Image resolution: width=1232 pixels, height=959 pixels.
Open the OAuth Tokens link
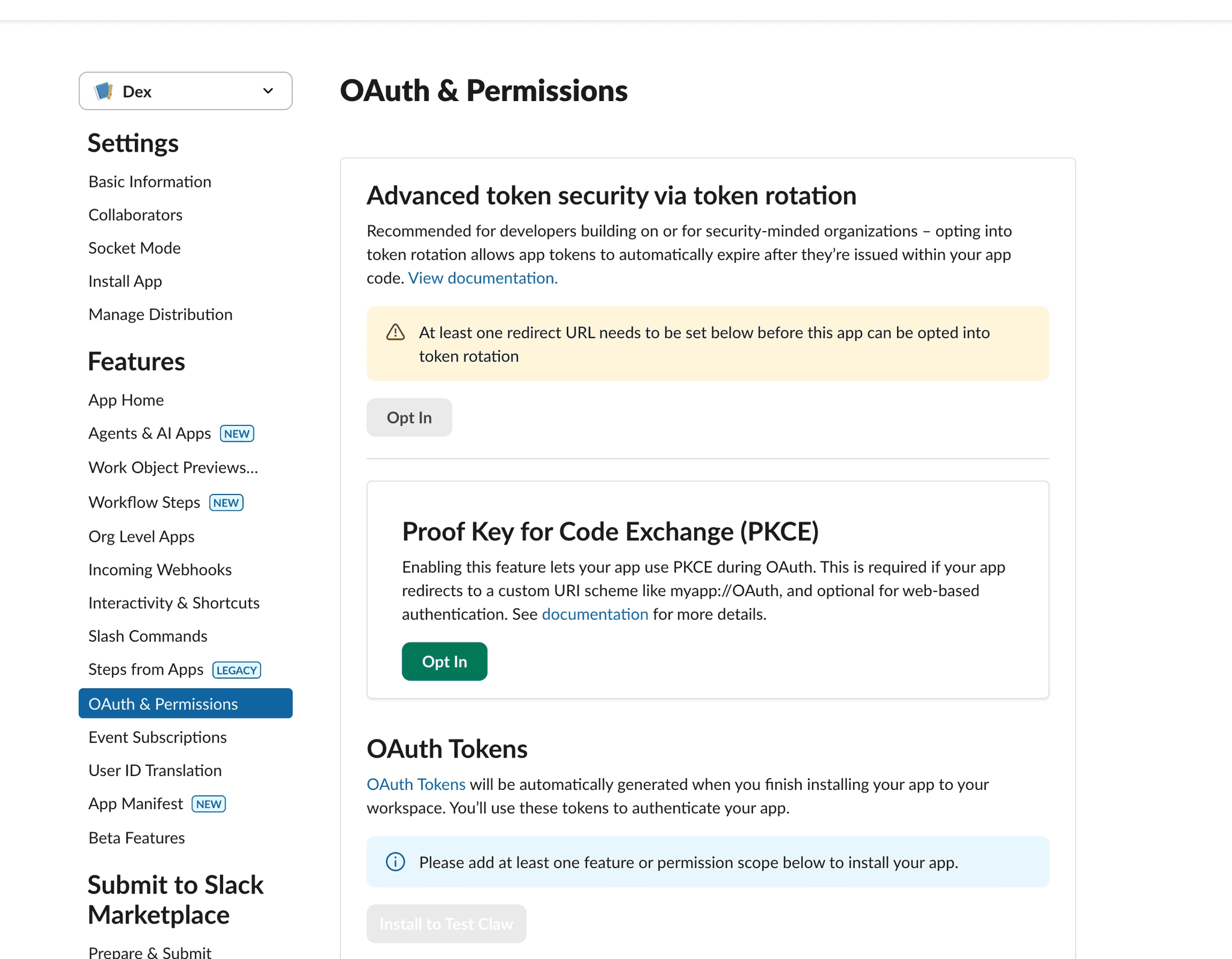[416, 785]
